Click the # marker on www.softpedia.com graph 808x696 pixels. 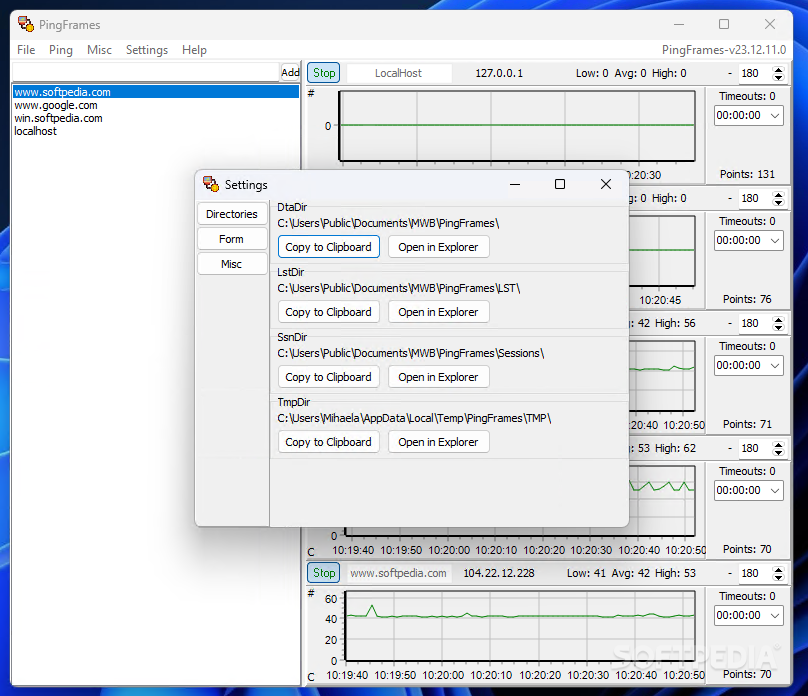[311, 593]
